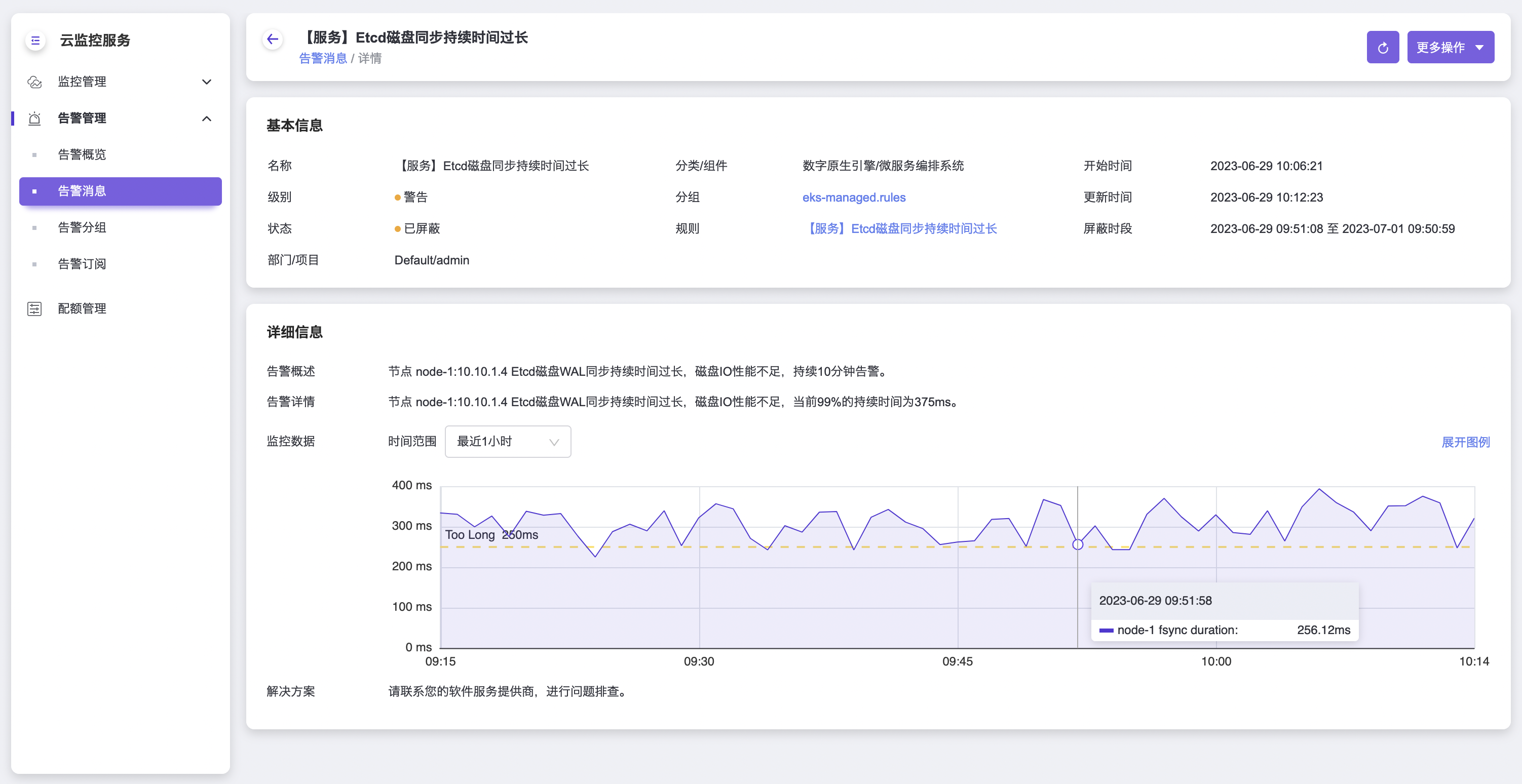The image size is (1522, 784).
Task: Expand the 监控管理 menu chevron
Action: [207, 82]
